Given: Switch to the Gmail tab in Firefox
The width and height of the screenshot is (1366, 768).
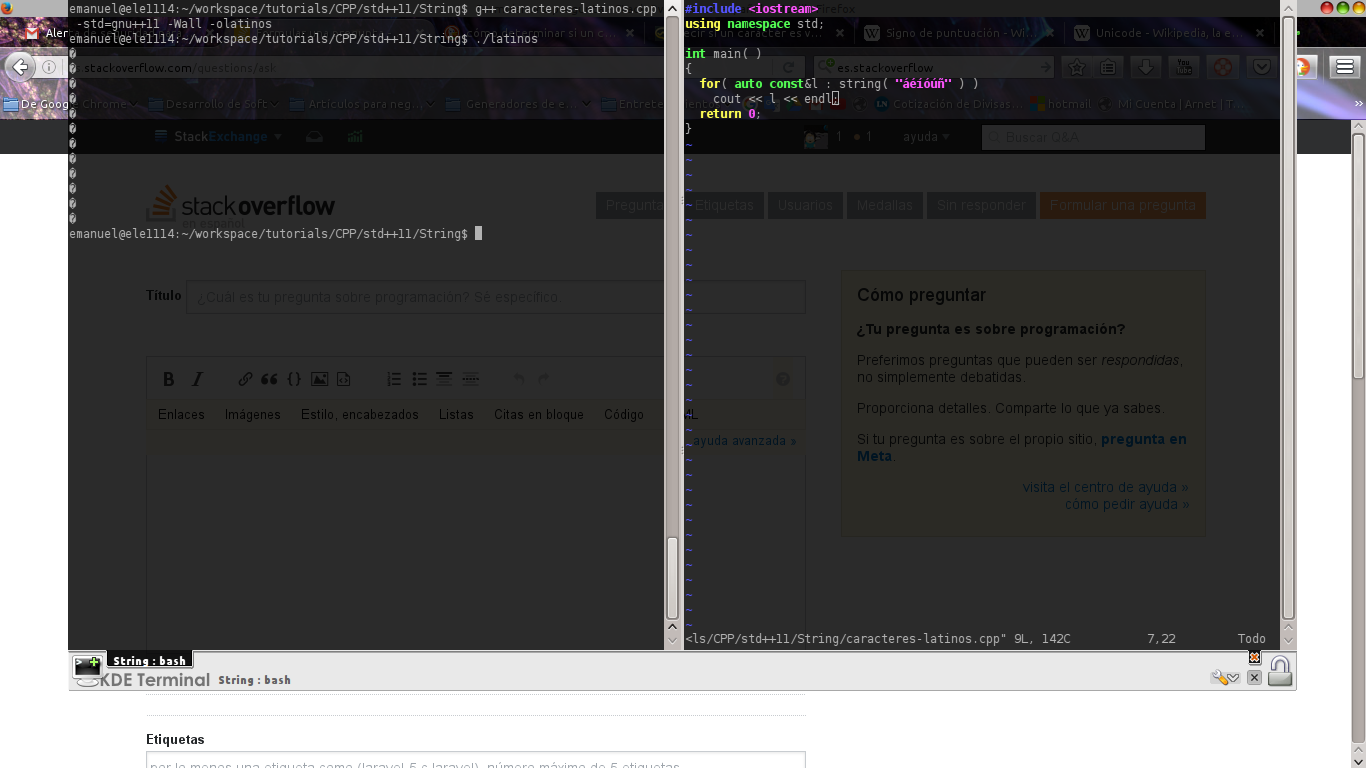Looking at the screenshot, I should [45, 33].
